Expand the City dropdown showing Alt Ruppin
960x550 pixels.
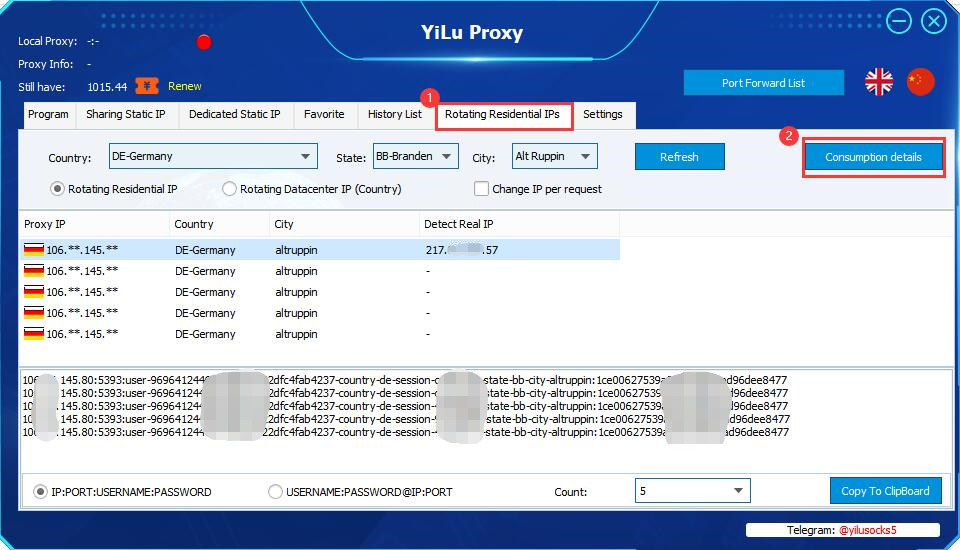pos(555,156)
